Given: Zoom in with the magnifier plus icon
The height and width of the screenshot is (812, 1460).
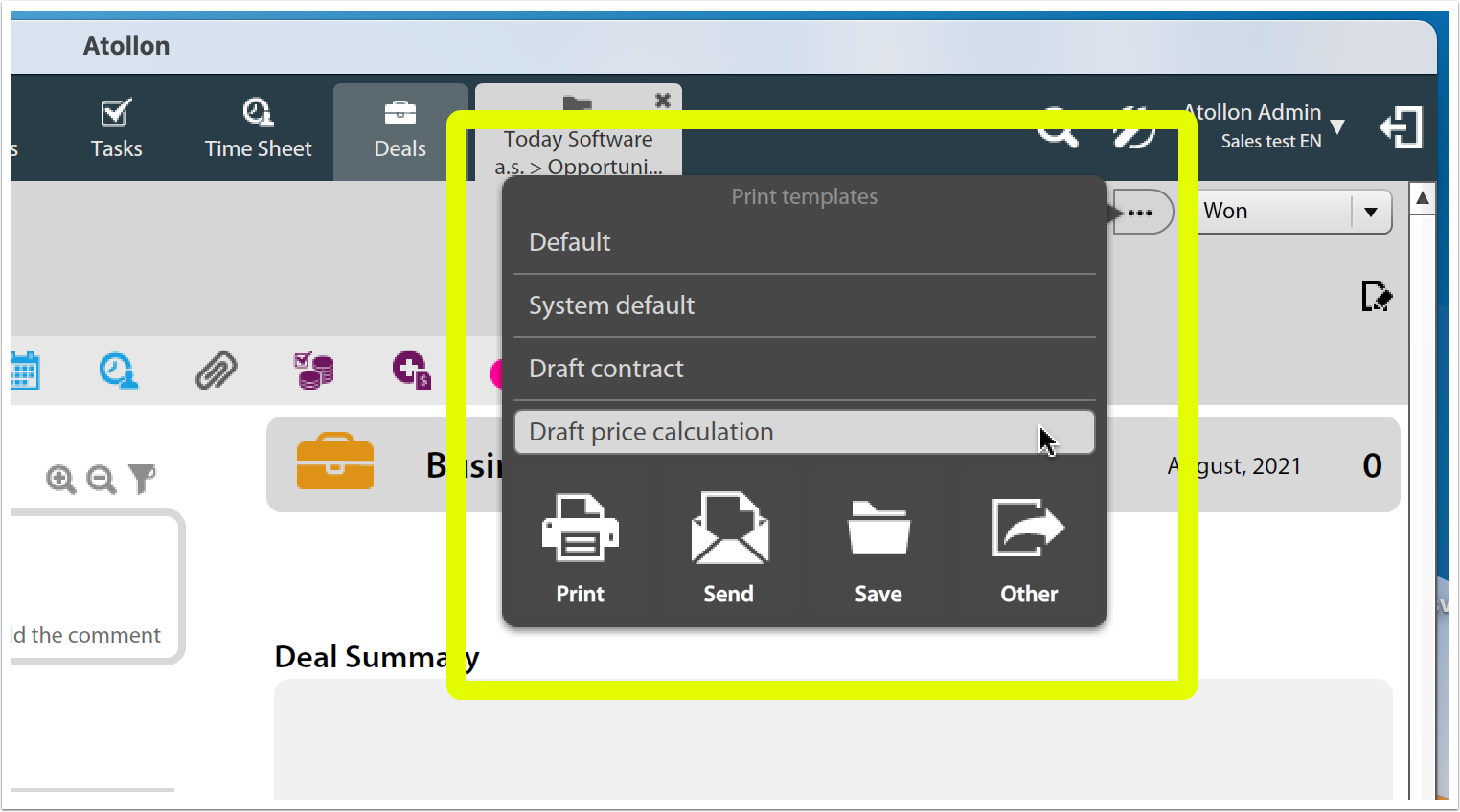Looking at the screenshot, I should (61, 479).
